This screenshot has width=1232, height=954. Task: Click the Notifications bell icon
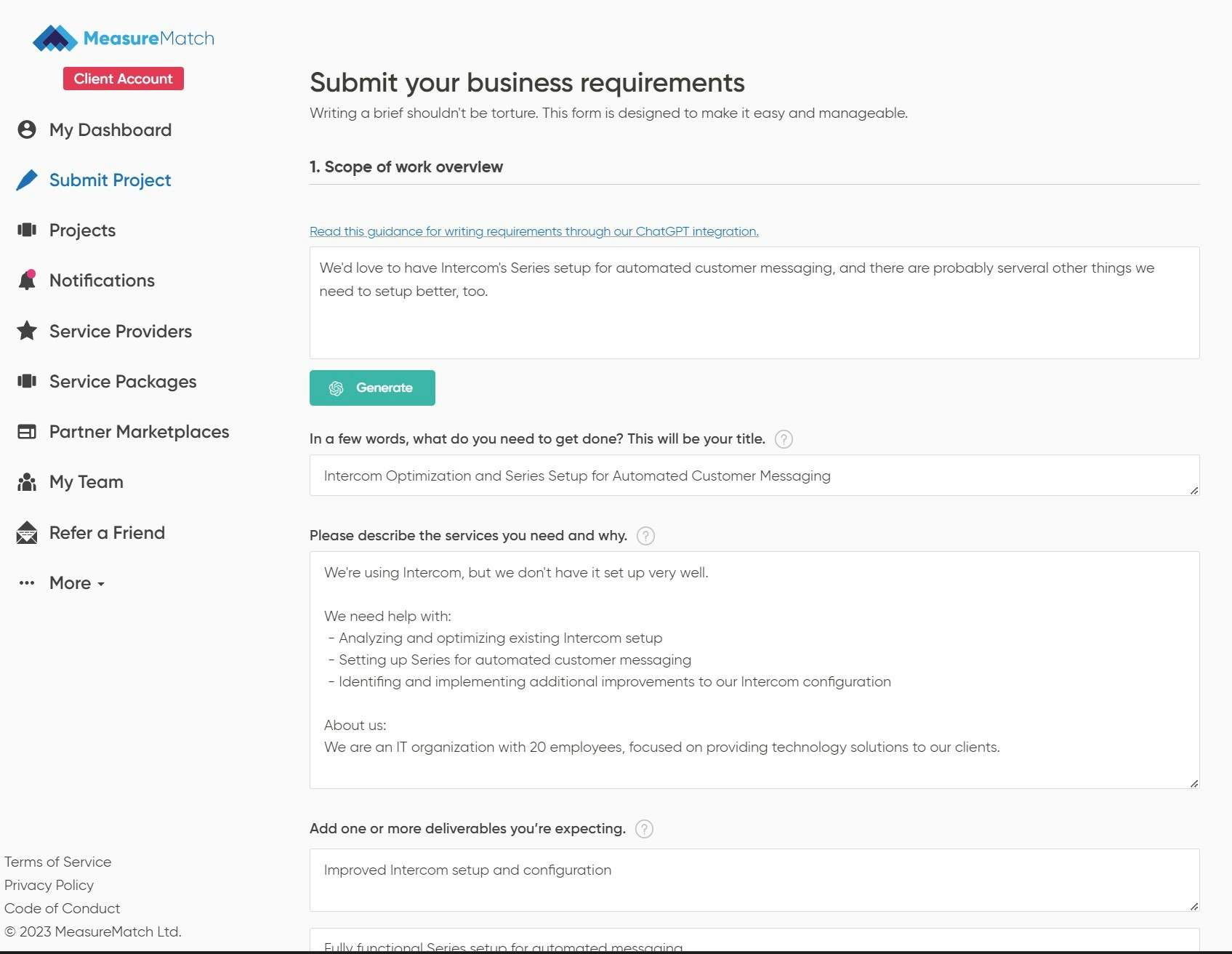(27, 280)
